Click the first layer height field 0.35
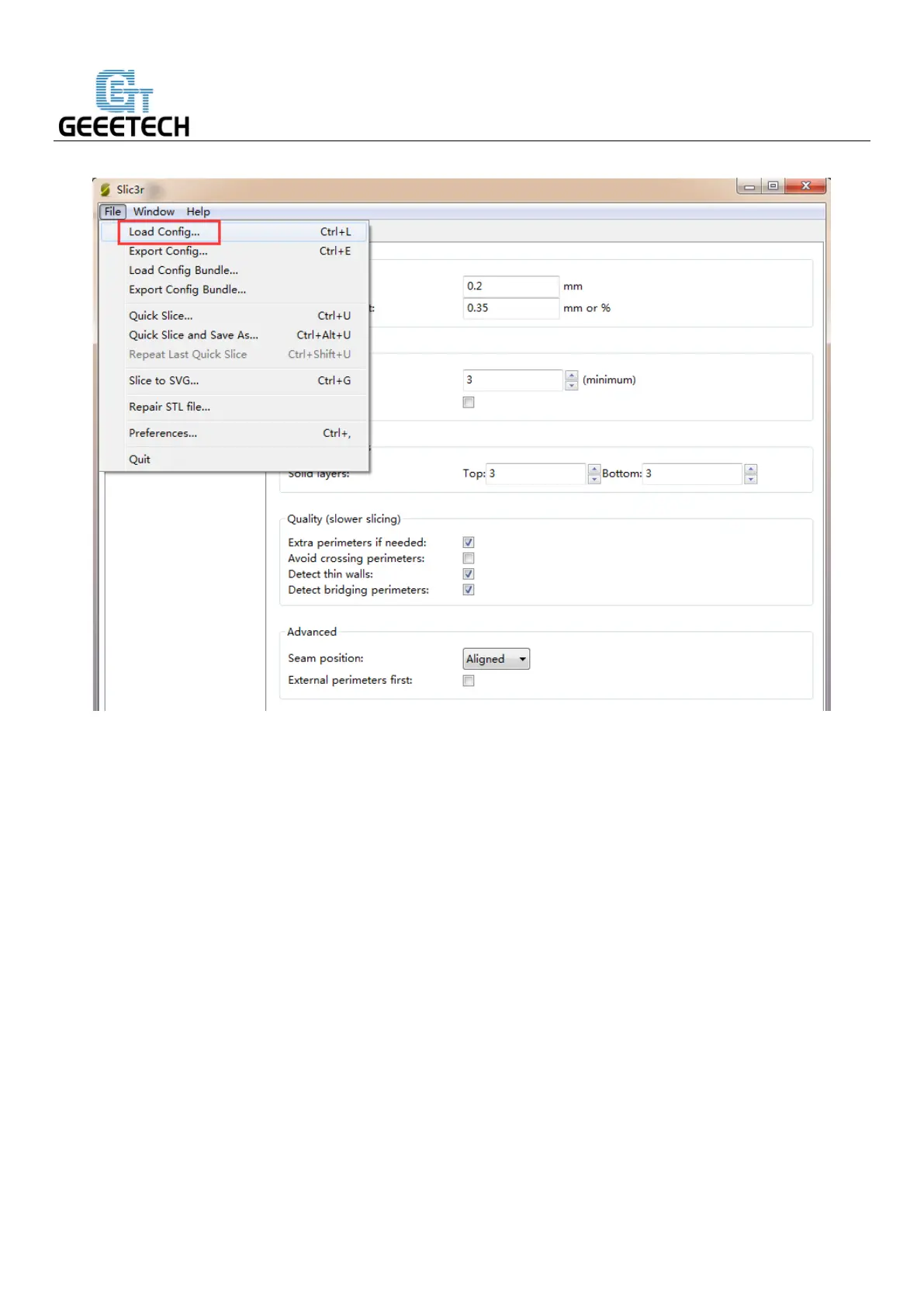The height and width of the screenshot is (1307, 924). [x=510, y=308]
